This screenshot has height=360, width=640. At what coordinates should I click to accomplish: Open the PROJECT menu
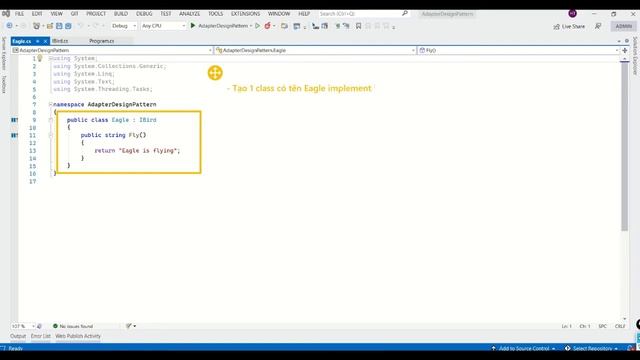point(96,13)
